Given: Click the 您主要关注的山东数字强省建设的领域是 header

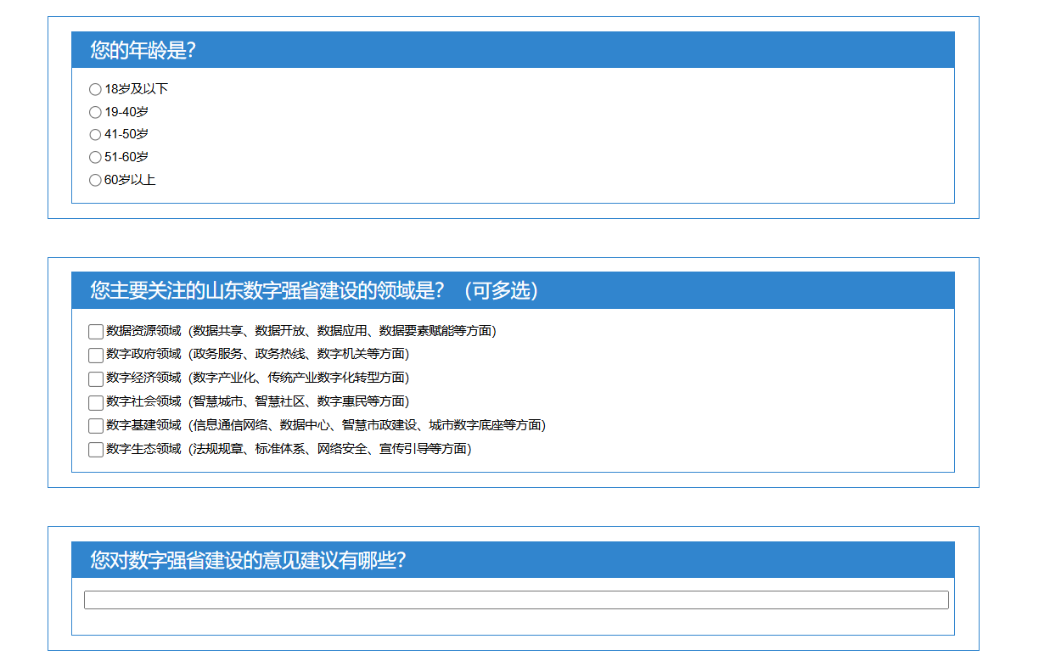Looking at the screenshot, I should [x=314, y=291].
